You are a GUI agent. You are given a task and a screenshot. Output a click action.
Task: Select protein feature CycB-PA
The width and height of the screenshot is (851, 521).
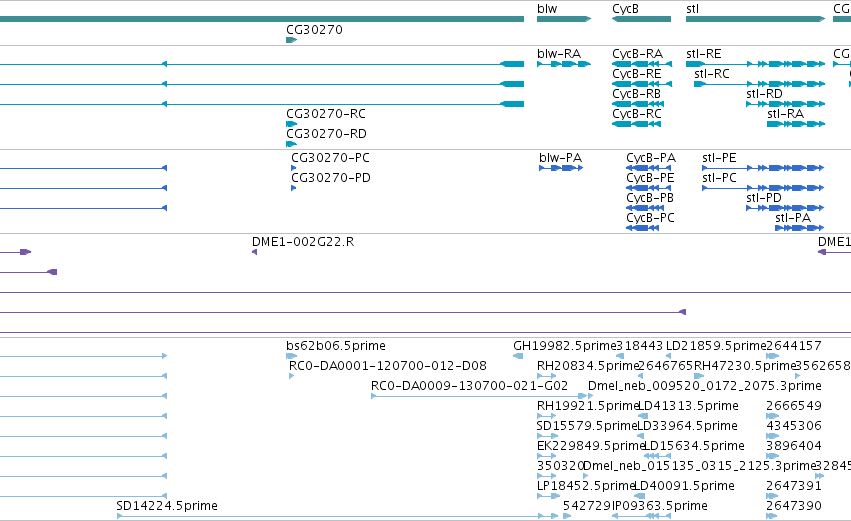(x=649, y=168)
